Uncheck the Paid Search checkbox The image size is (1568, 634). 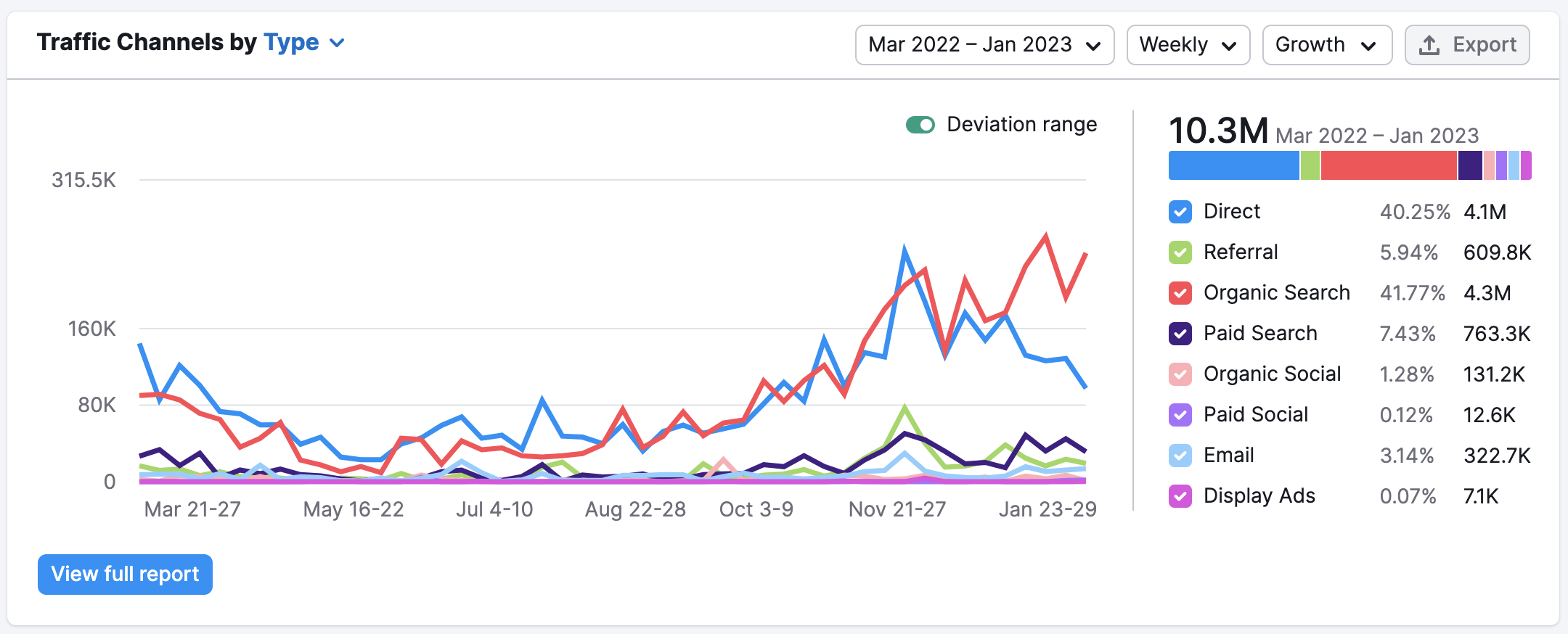1180,334
